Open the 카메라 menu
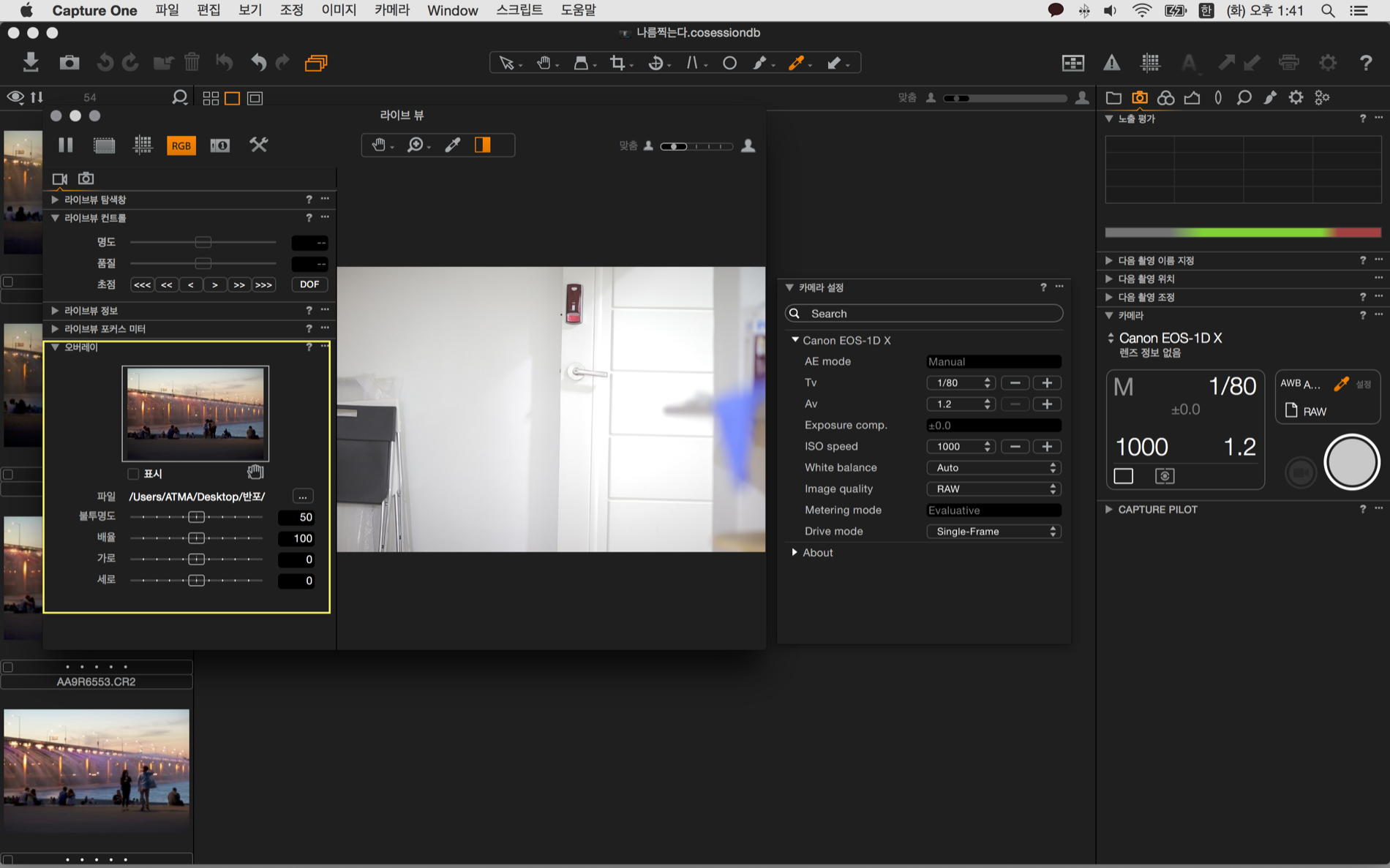 click(x=391, y=10)
